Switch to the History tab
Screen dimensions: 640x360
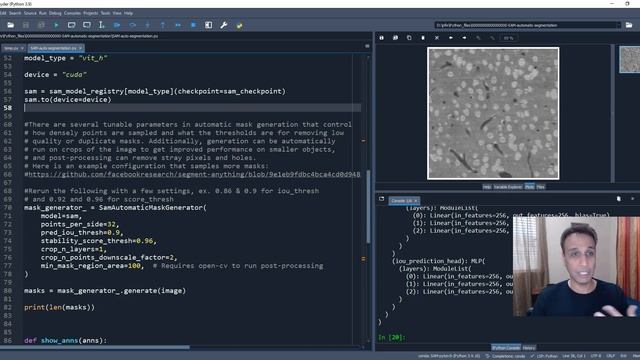tap(529, 348)
